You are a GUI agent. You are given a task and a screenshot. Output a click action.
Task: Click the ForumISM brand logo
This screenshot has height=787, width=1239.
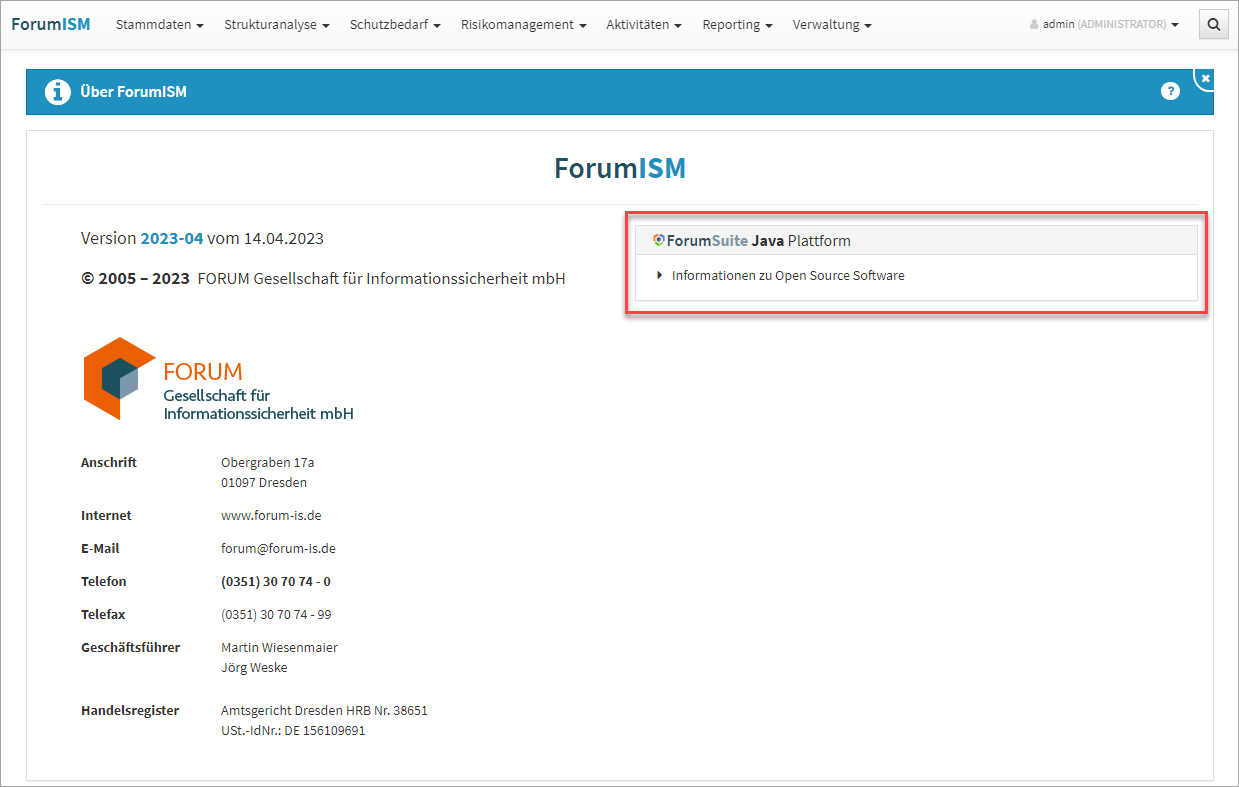(x=51, y=24)
